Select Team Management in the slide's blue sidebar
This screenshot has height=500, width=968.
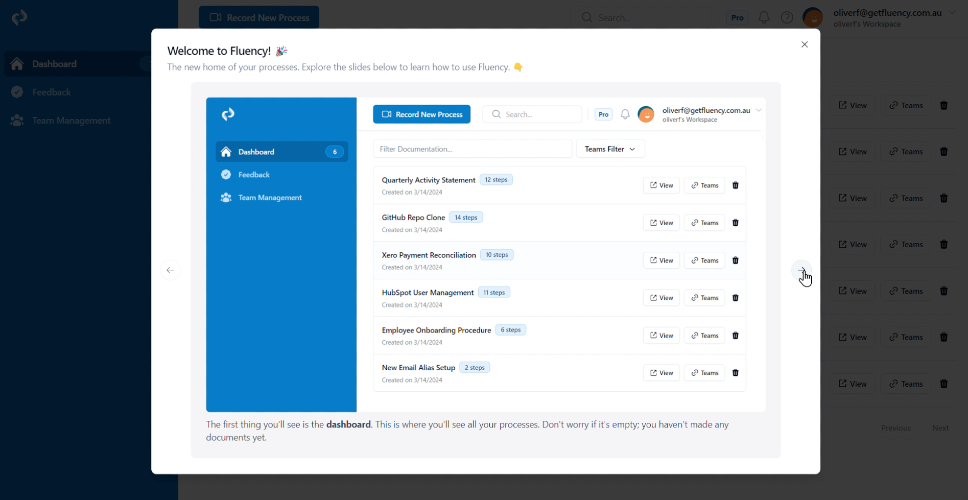pos(270,198)
